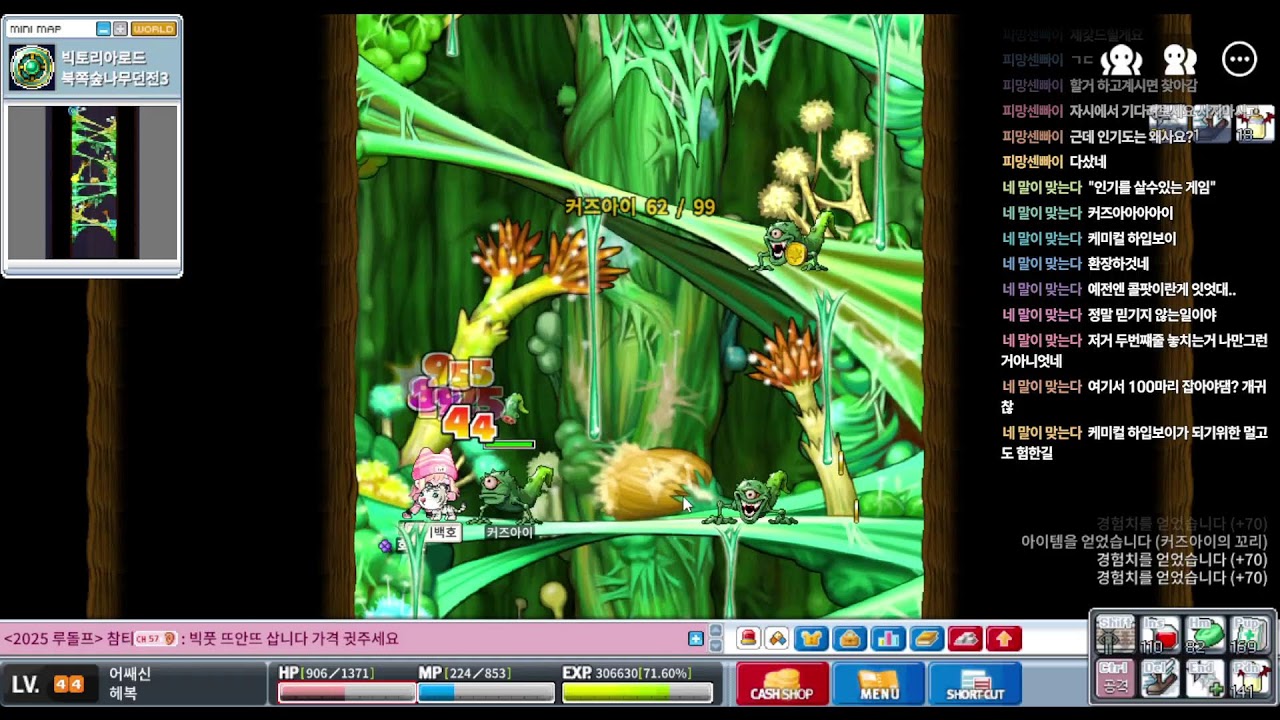
Task: Click the 커즈아이 62 / 99 quest counter
Action: (640, 207)
